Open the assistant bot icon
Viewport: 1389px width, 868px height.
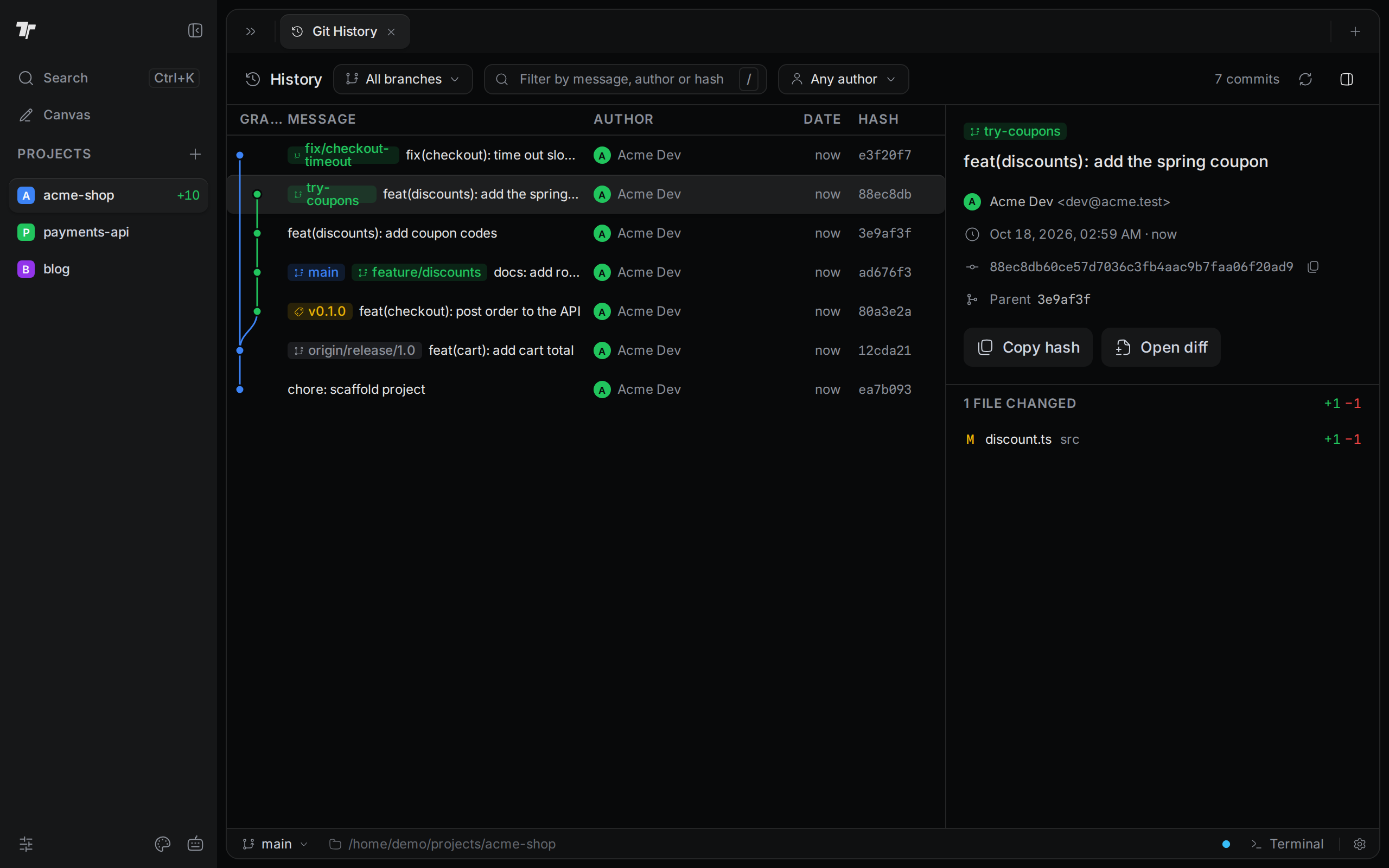pyautogui.click(x=195, y=843)
